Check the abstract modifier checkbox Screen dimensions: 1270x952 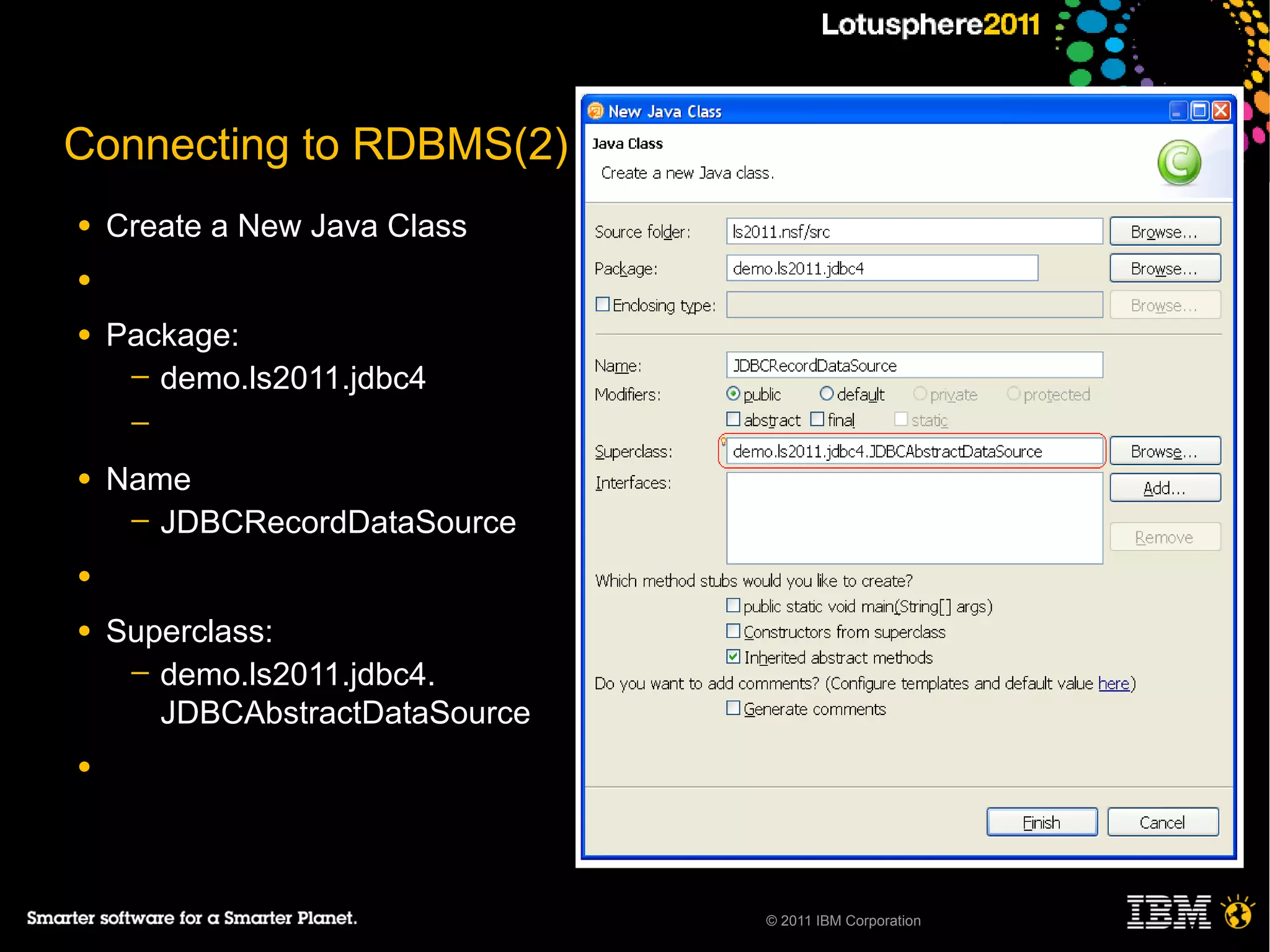click(x=733, y=419)
